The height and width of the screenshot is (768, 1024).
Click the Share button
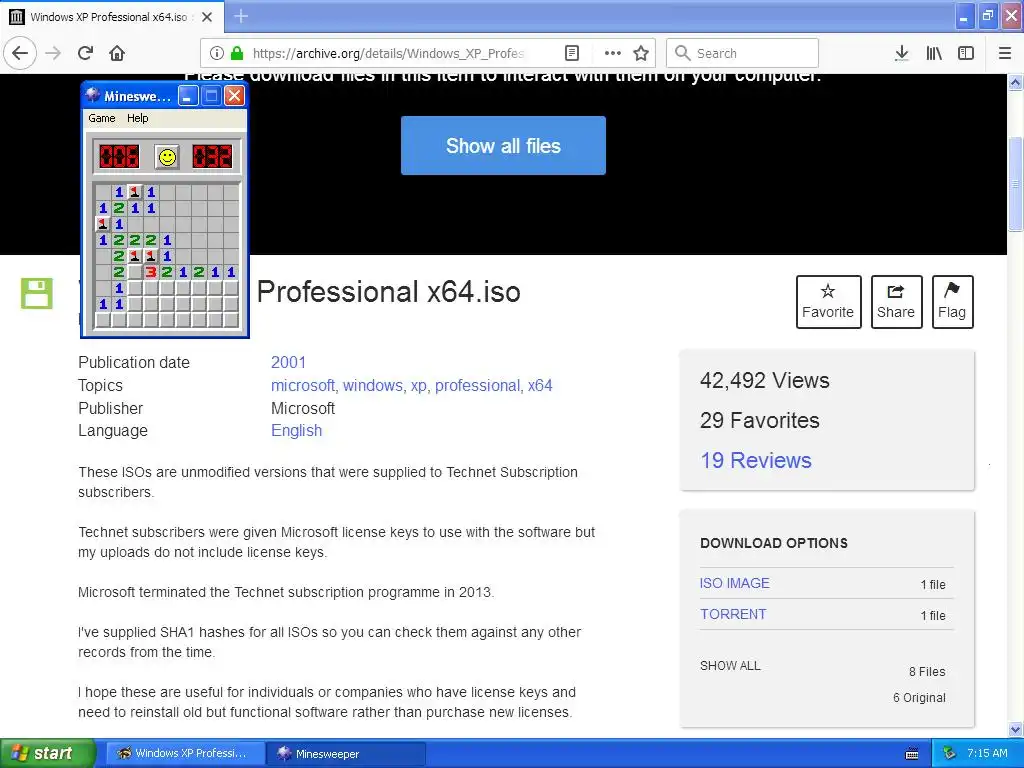point(896,302)
